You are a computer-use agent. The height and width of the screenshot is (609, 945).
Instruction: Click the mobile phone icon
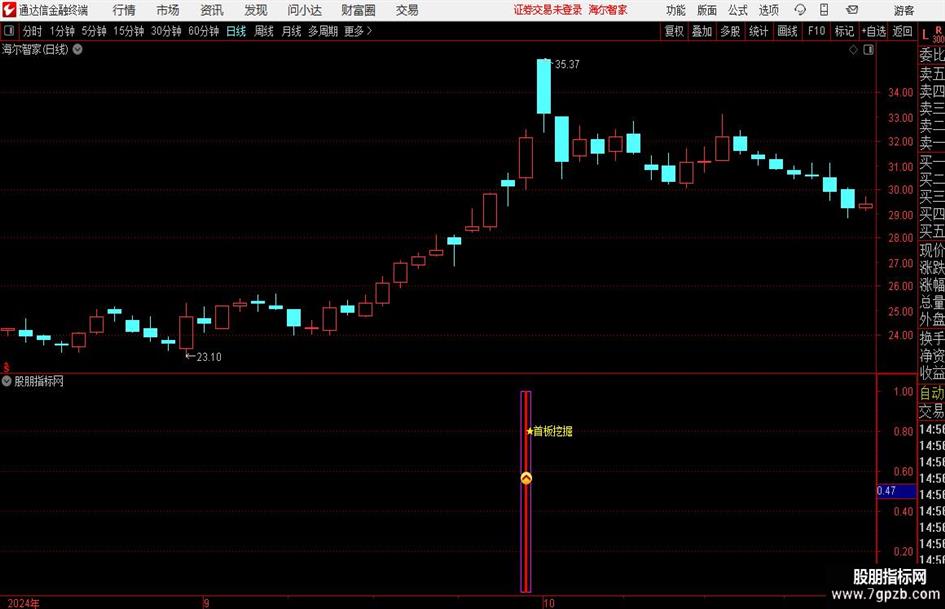click(824, 10)
